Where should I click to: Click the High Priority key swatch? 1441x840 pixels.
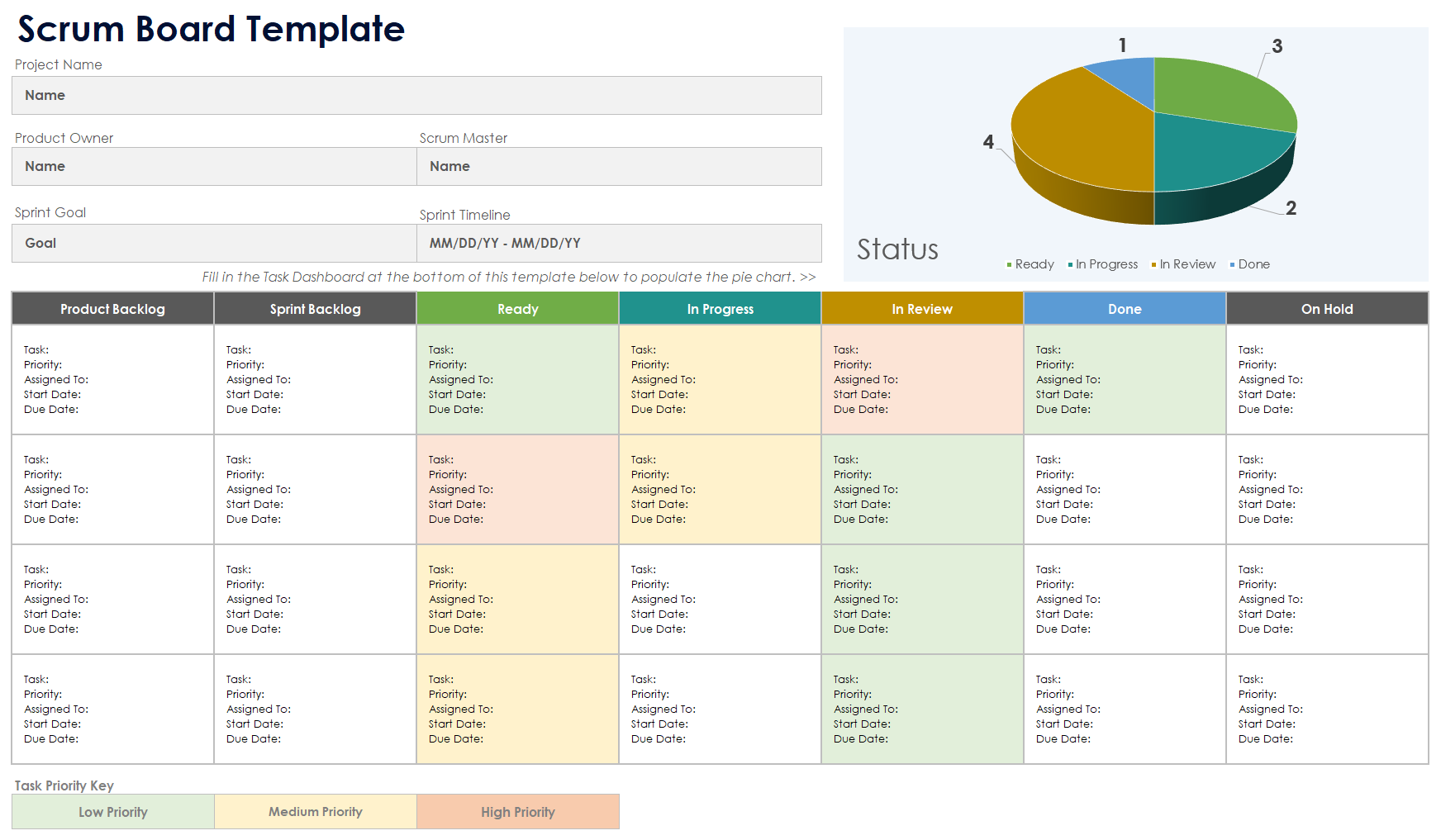pyautogui.click(x=517, y=812)
